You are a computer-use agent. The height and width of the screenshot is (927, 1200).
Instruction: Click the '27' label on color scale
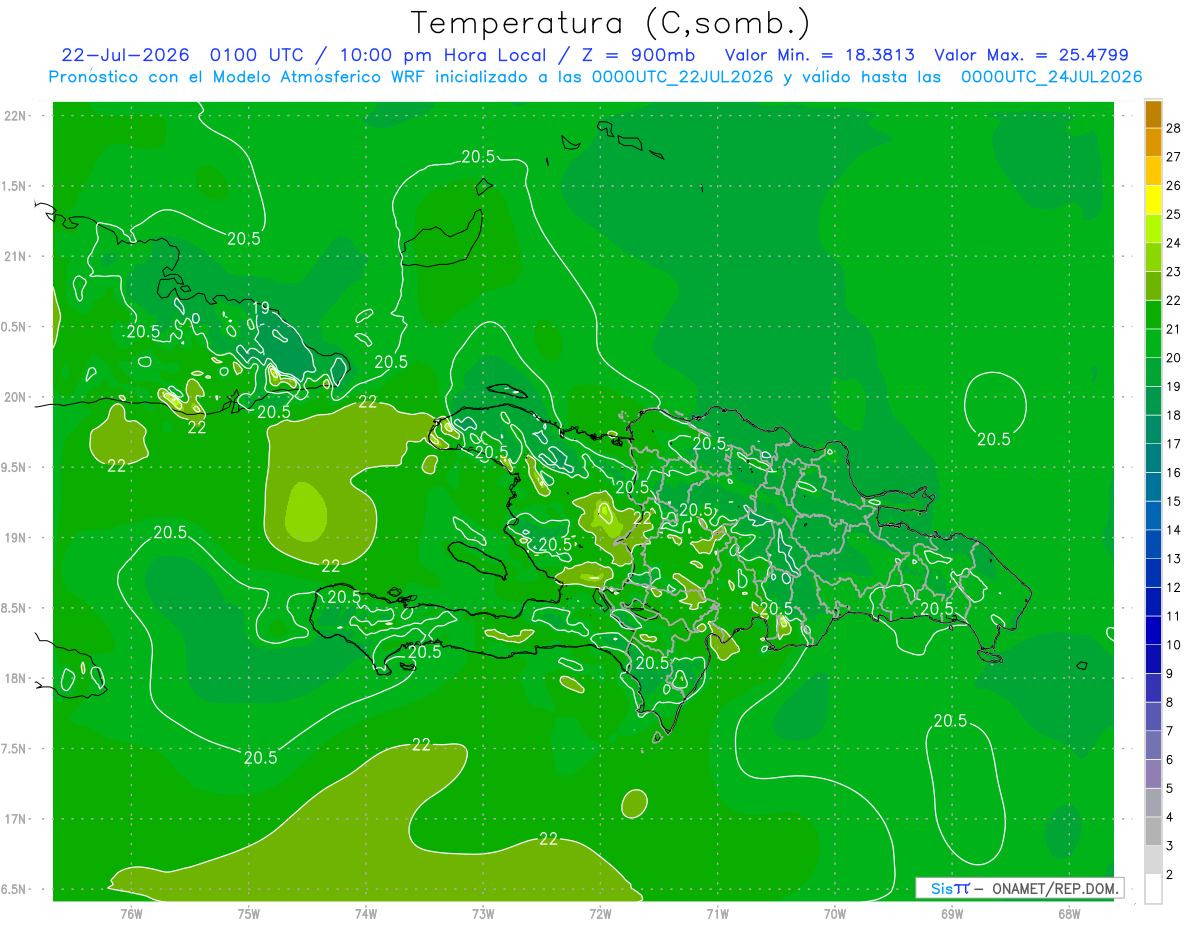[1173, 157]
